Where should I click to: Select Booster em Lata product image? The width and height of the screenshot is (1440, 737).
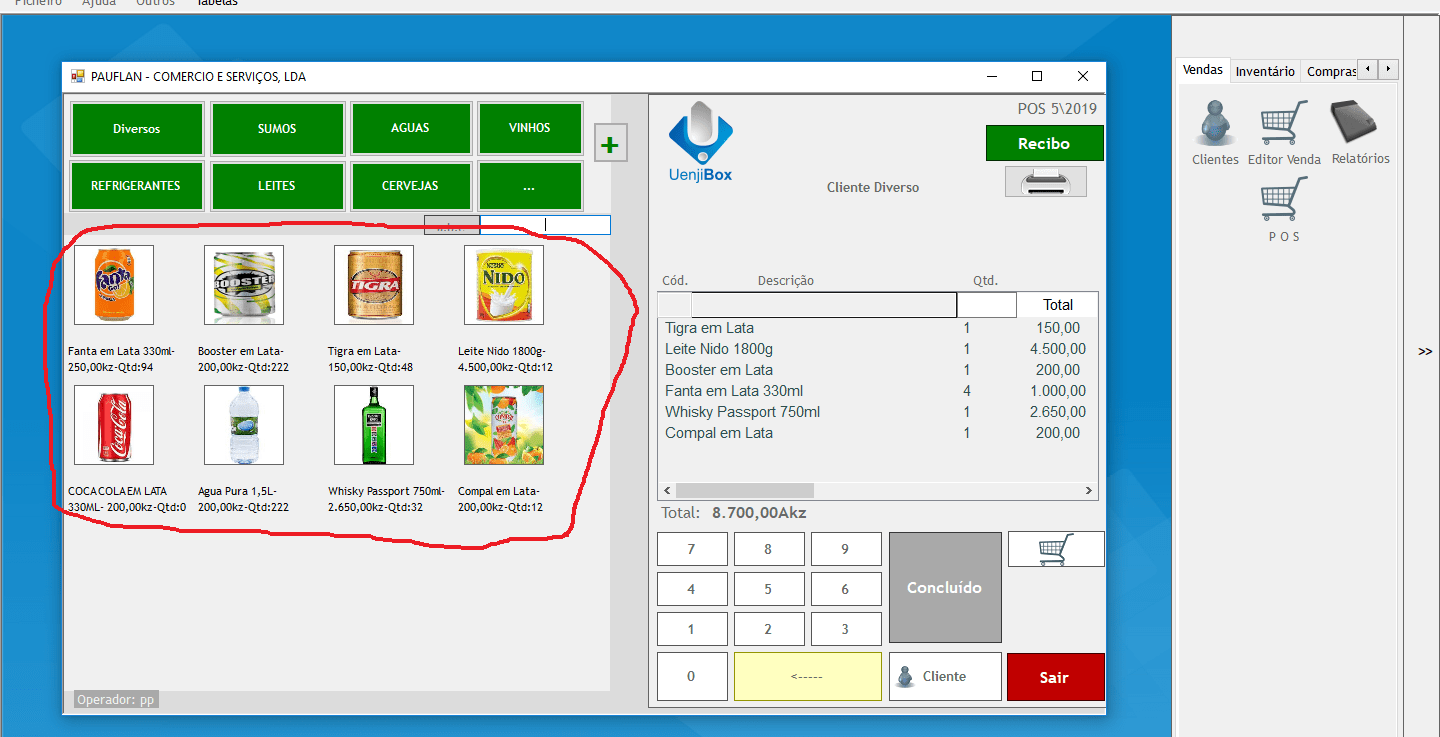244,285
